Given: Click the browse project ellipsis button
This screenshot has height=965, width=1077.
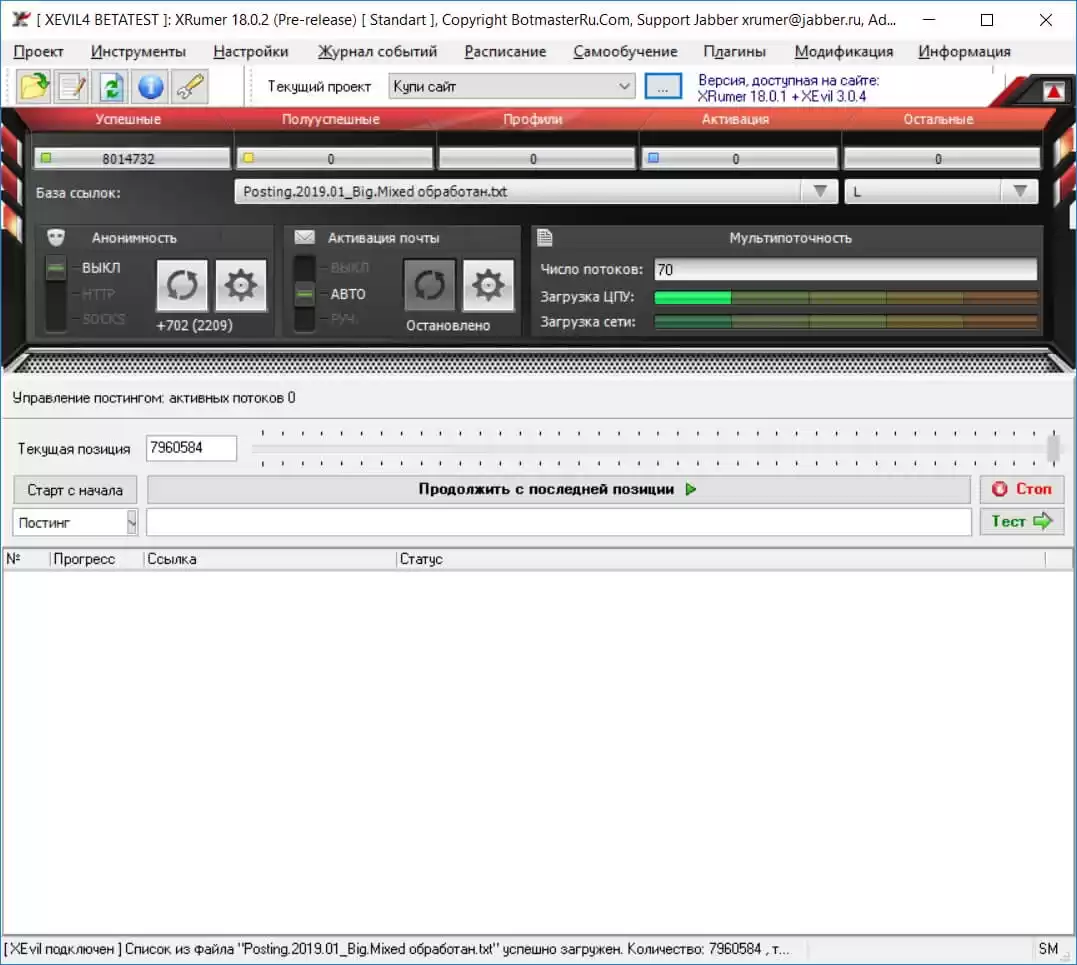Looking at the screenshot, I should click(x=663, y=87).
